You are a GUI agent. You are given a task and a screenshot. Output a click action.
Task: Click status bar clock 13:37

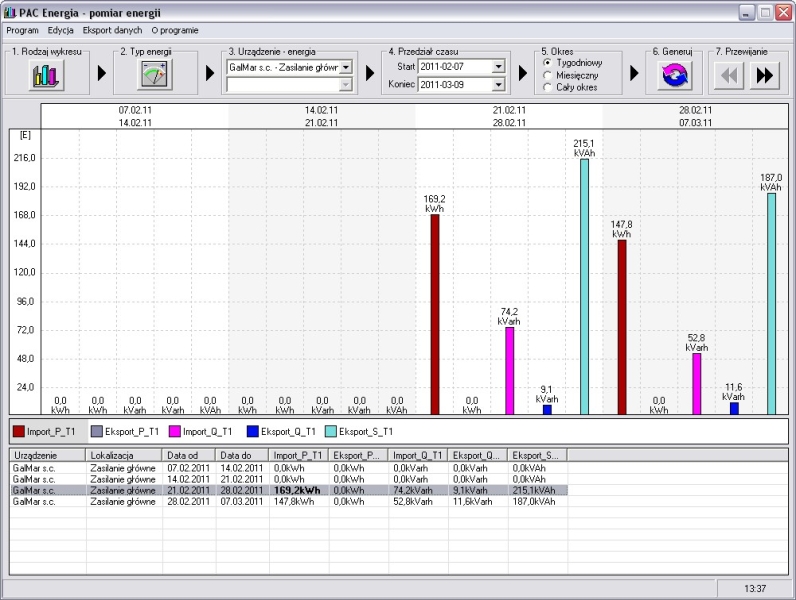pyautogui.click(x=755, y=589)
